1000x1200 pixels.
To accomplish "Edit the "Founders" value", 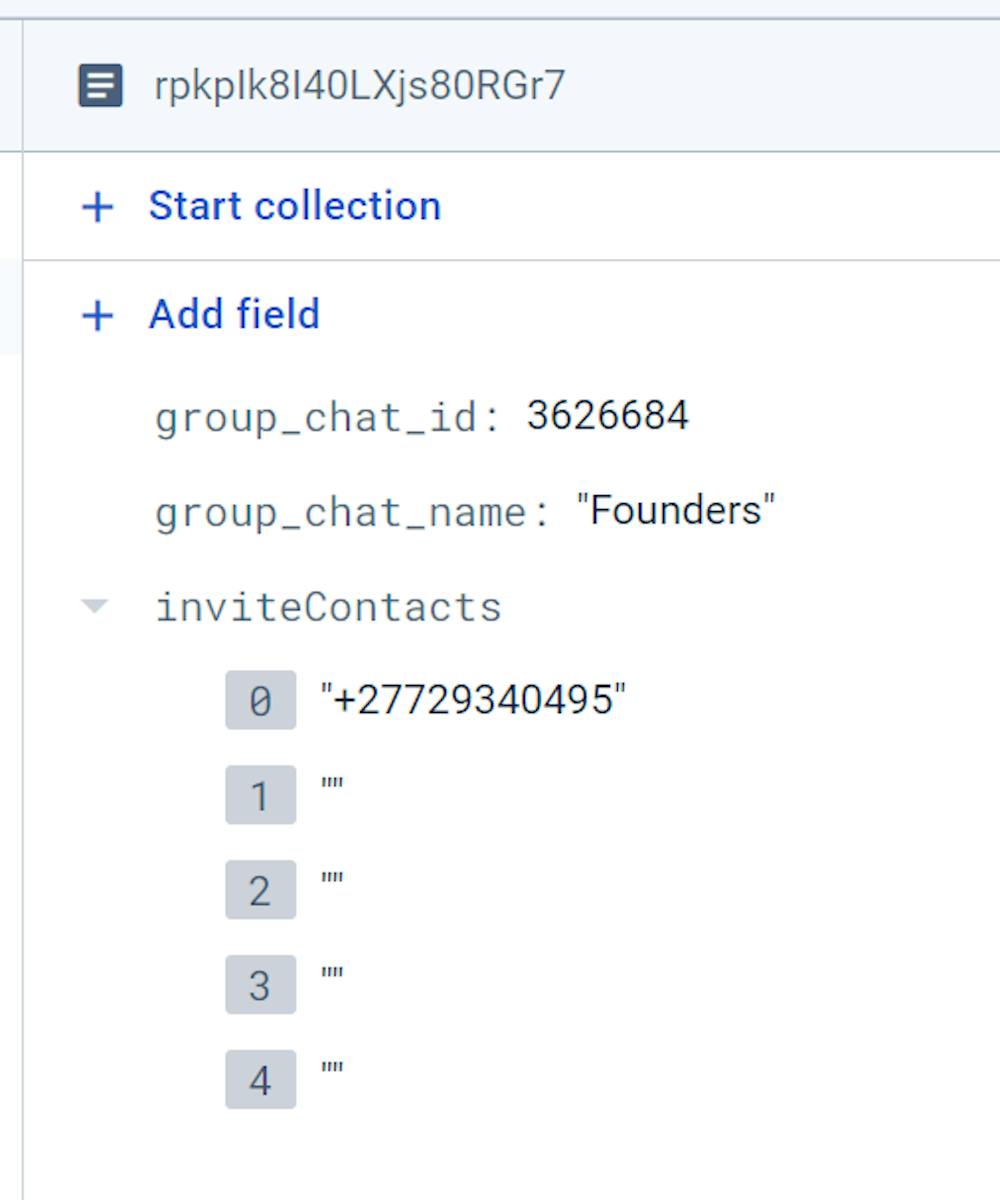I will (x=676, y=510).
